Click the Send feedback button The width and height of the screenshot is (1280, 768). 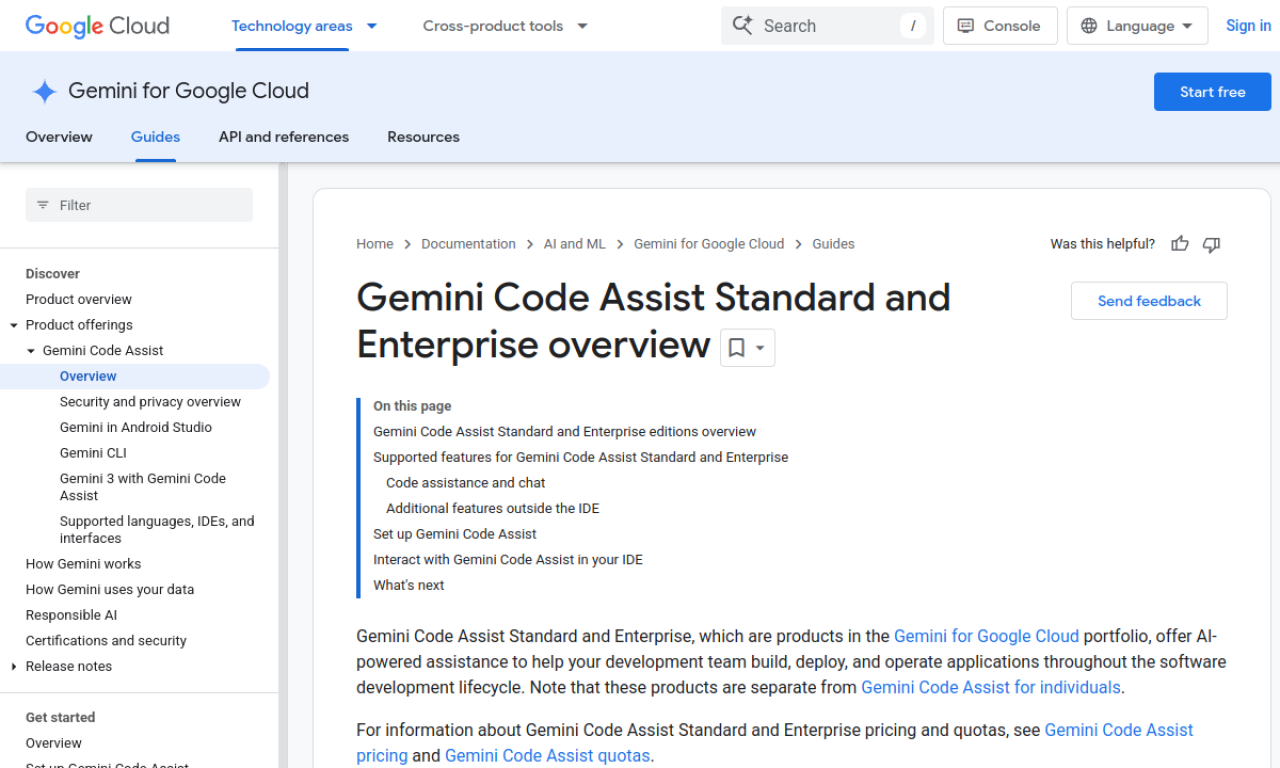(1148, 300)
